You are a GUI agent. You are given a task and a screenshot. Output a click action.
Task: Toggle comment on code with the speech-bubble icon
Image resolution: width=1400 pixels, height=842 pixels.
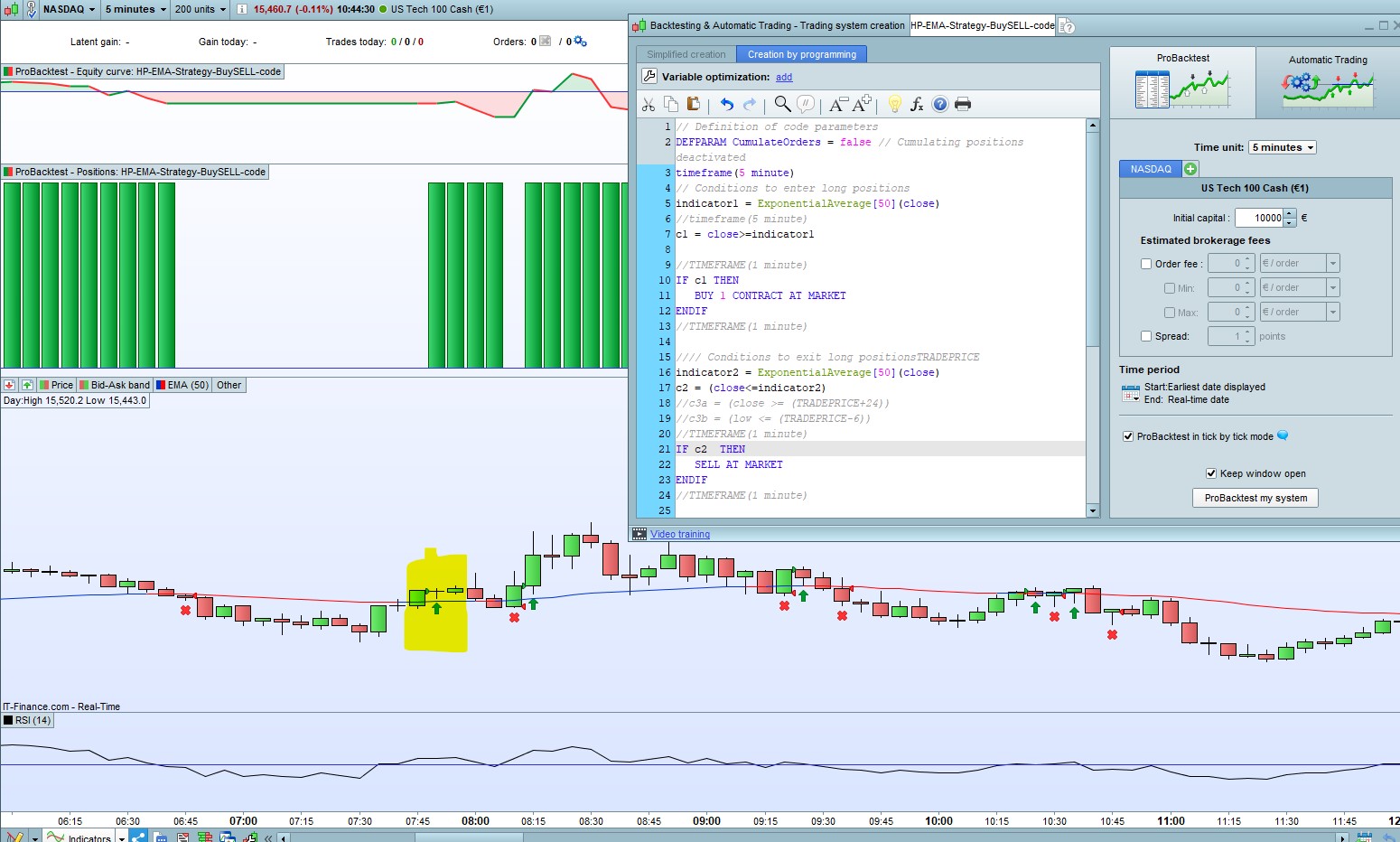coord(806,104)
